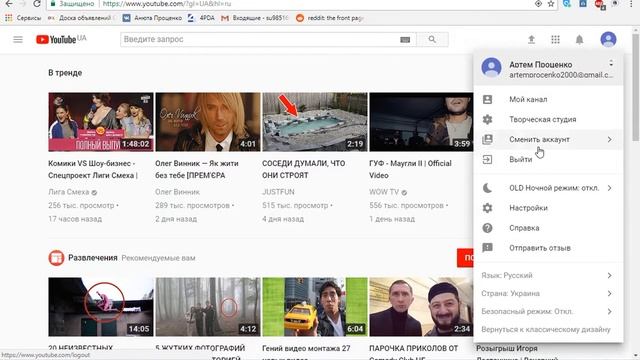Click the sign-out arrow icon
Image resolution: width=640 pixels, height=360 pixels.
coord(487,159)
